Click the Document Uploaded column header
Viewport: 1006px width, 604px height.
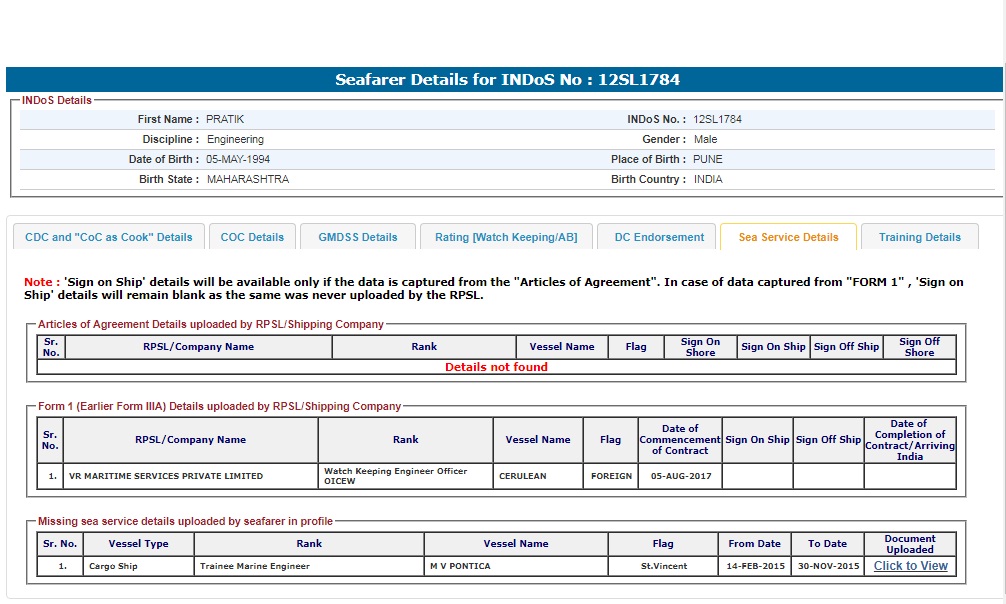point(910,544)
